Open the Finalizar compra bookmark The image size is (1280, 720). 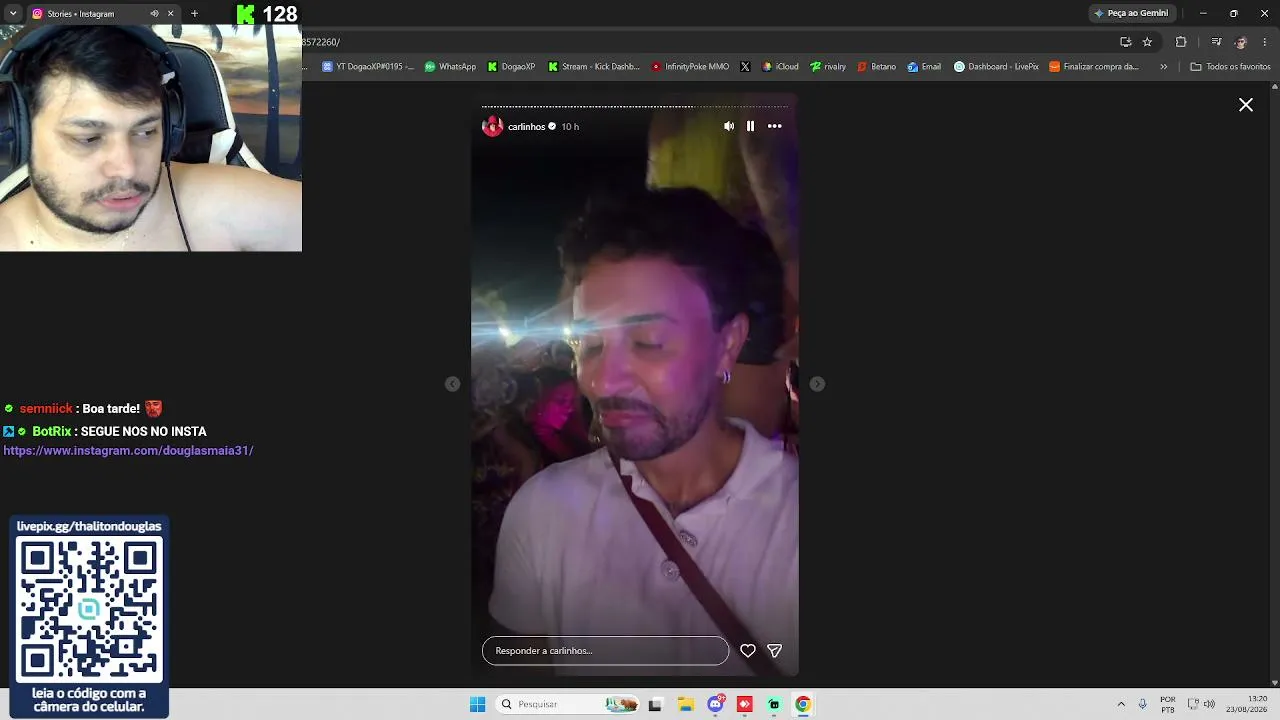pyautogui.click(x=1094, y=67)
